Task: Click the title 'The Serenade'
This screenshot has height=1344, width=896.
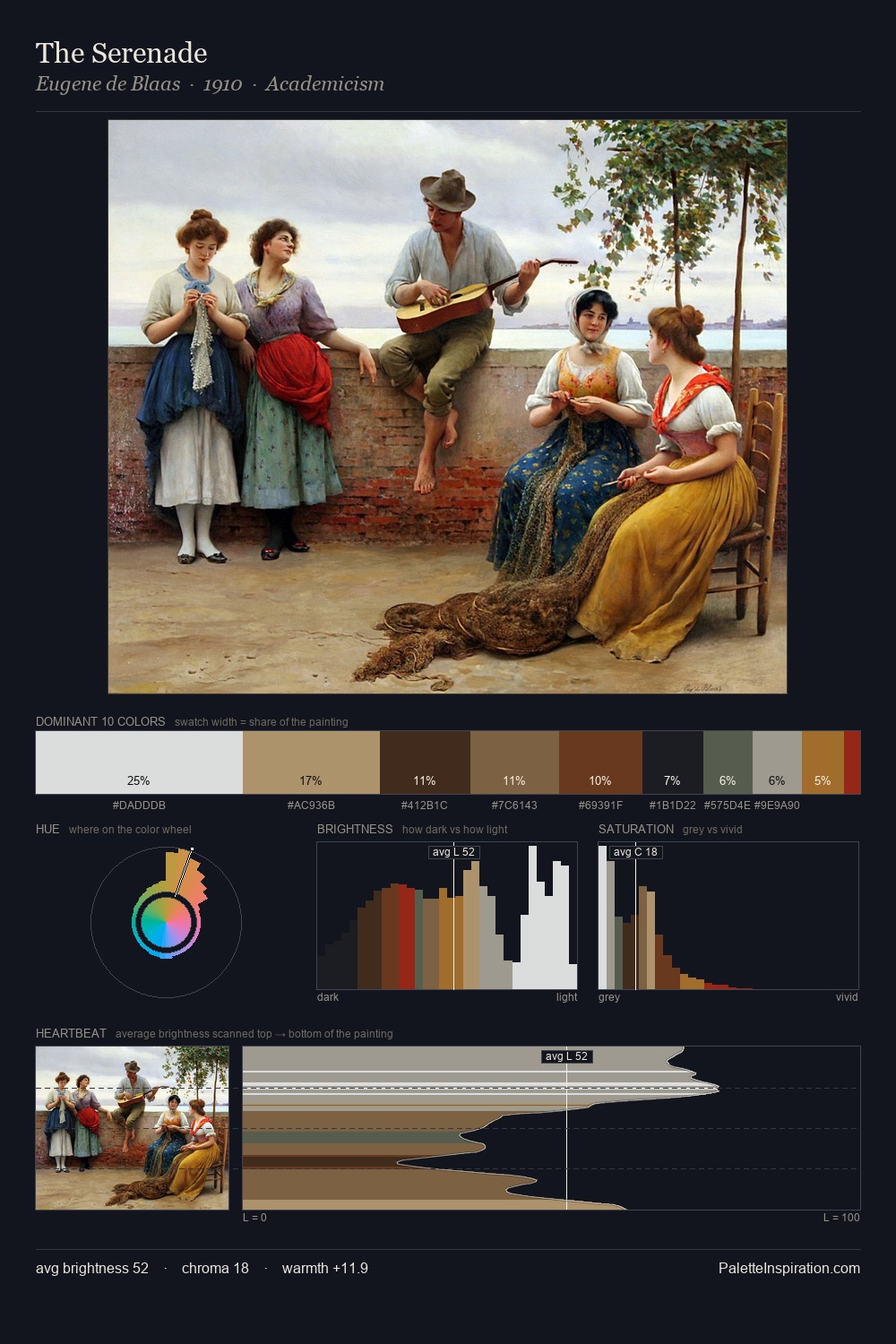Action: pos(122,53)
